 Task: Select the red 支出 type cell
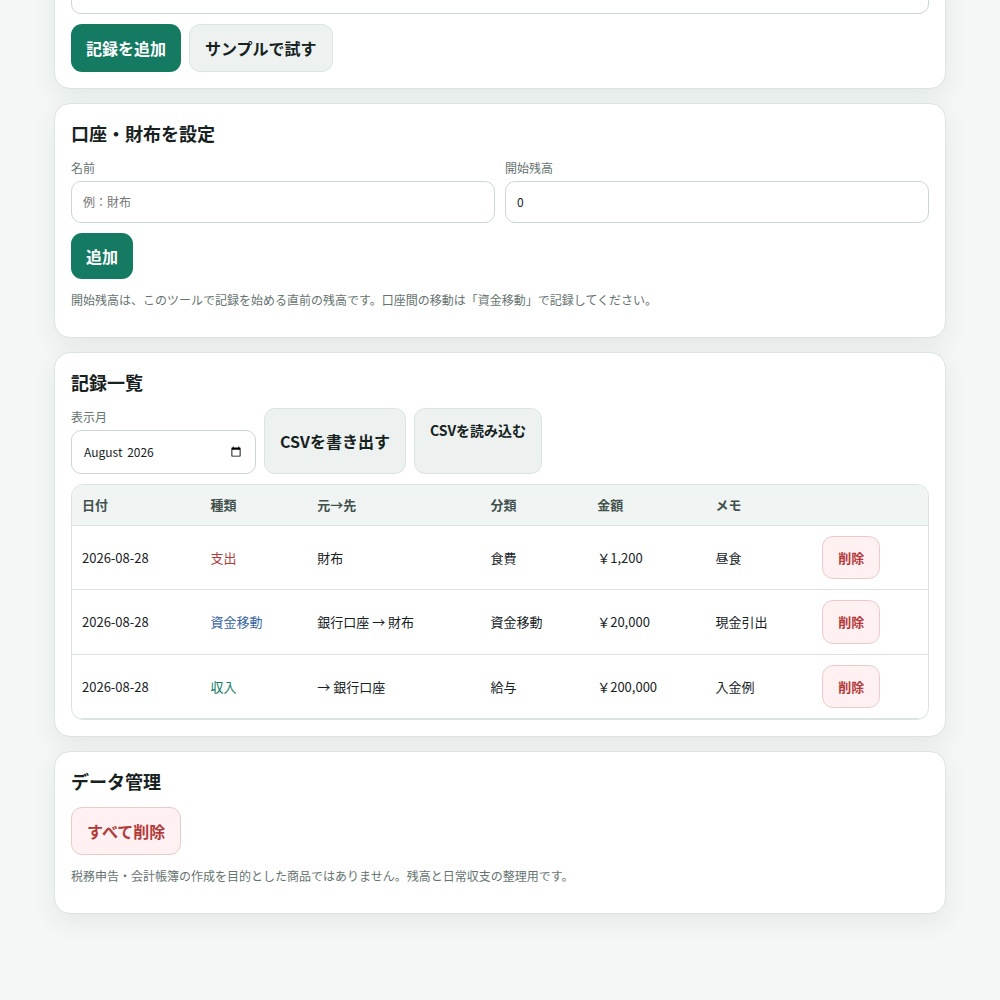pos(223,559)
